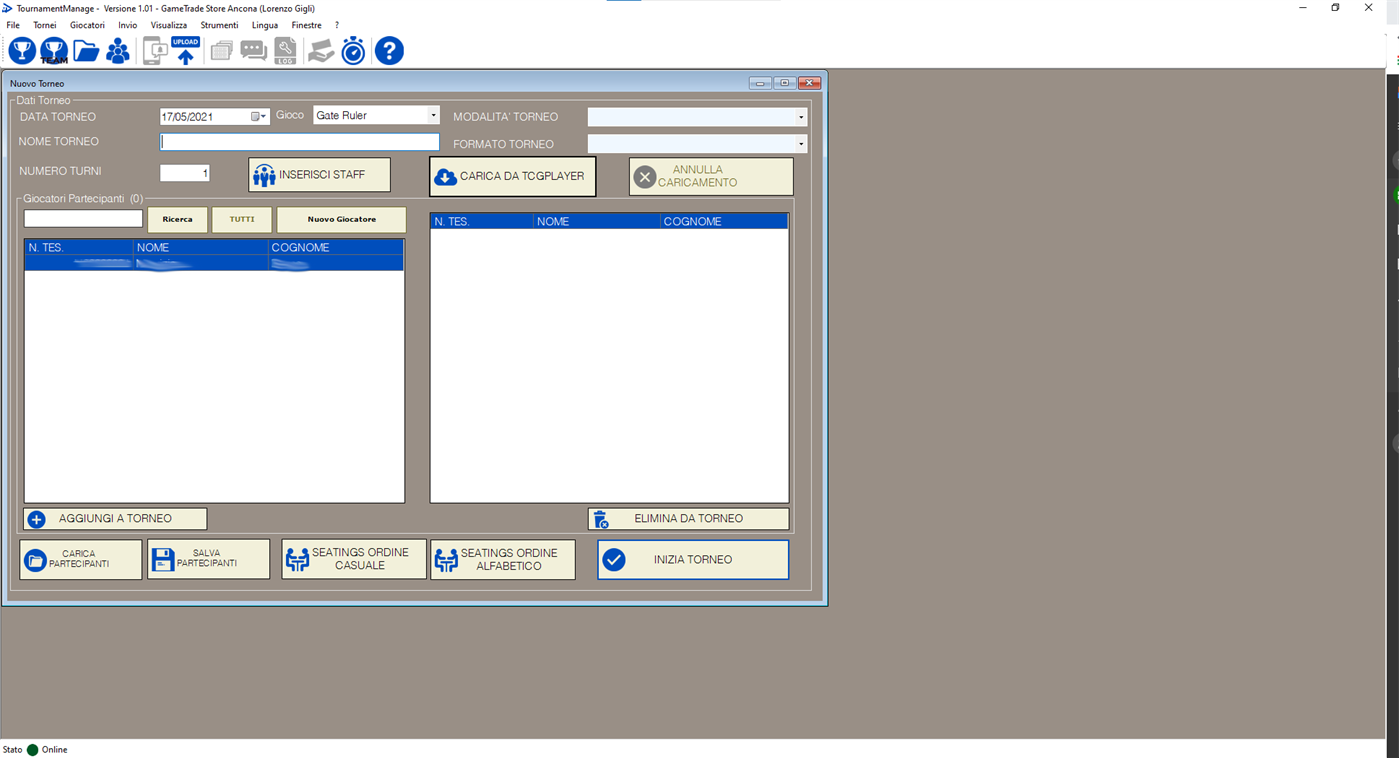Click the question mark help toolbar icon
Screen dimensions: 1399x758
pyautogui.click(x=389, y=51)
